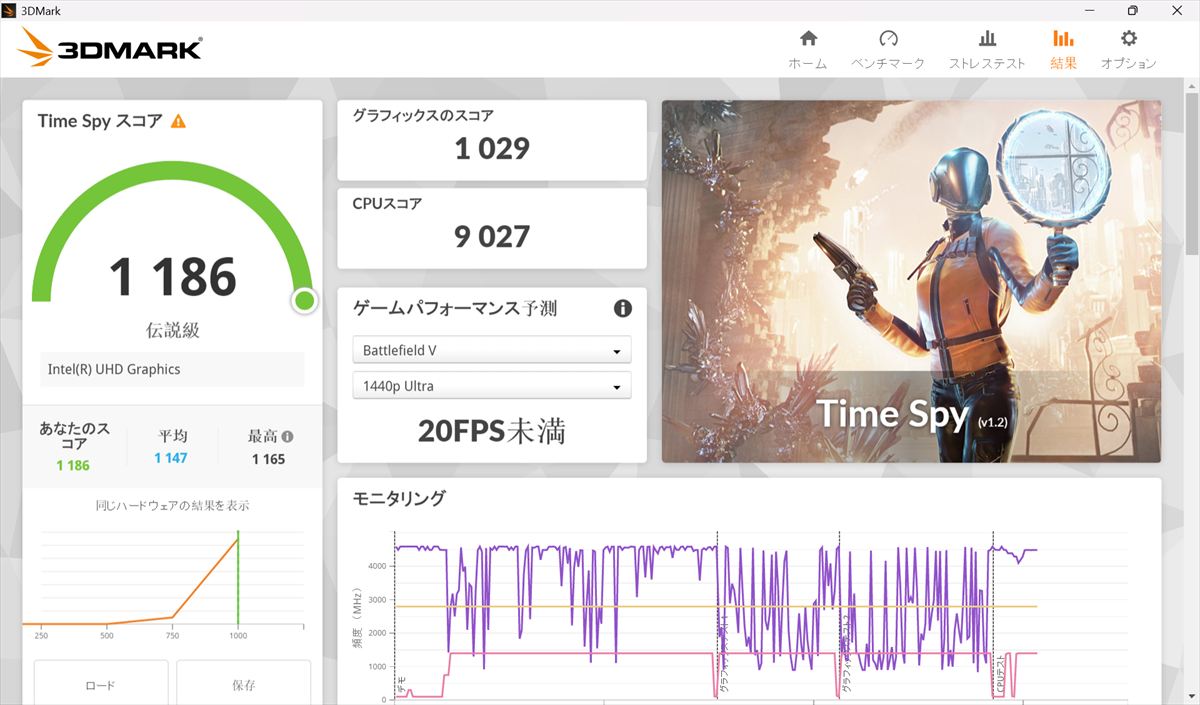Click the ロード (Load) button

coord(101,684)
